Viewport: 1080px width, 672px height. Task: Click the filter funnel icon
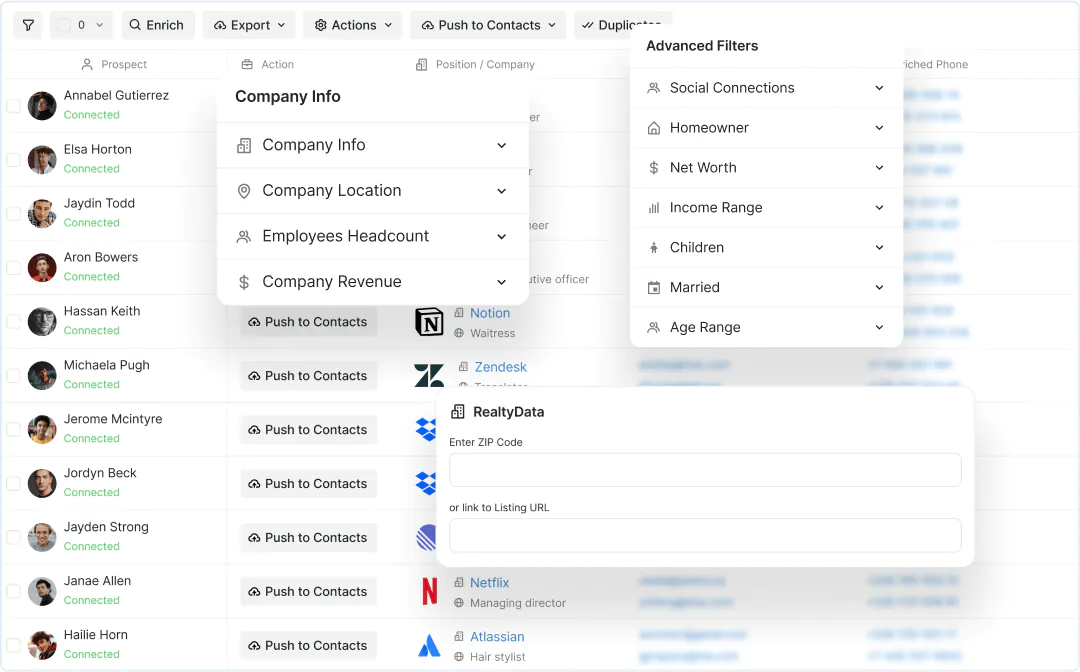click(28, 25)
